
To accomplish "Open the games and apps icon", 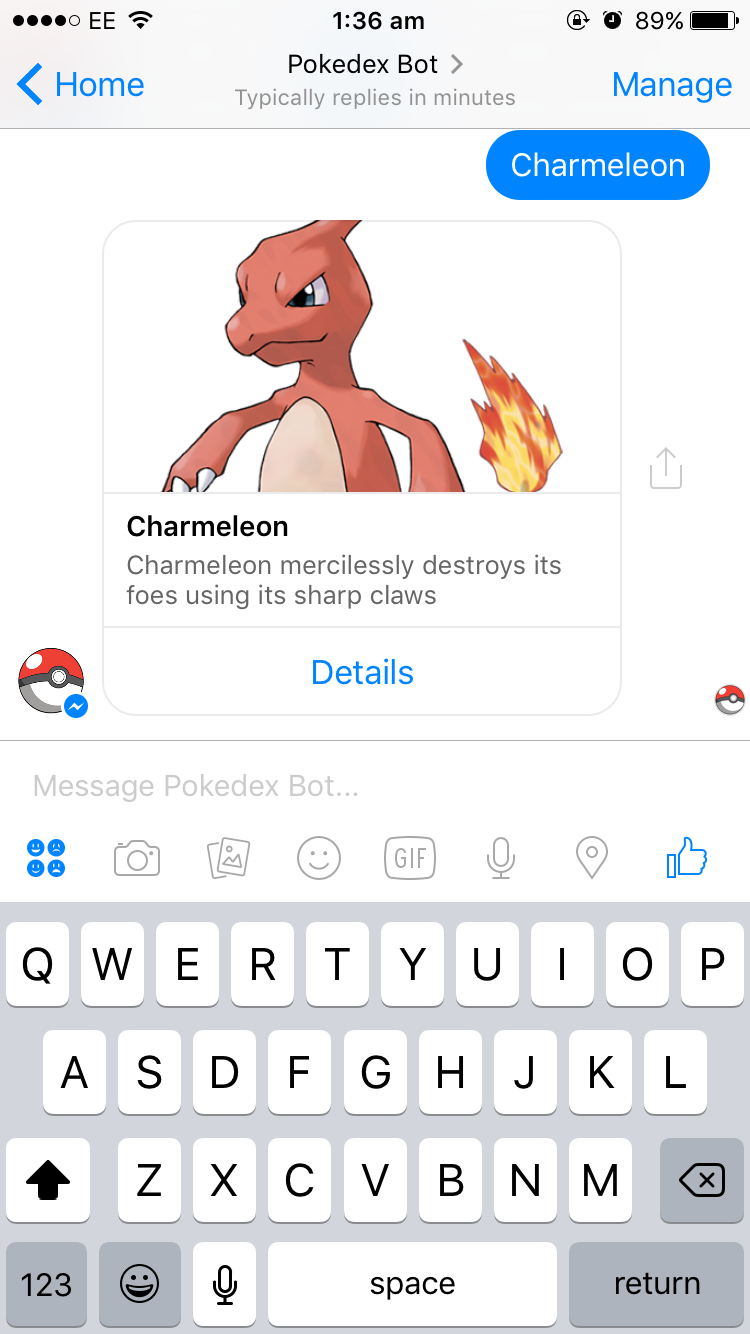I will click(46, 858).
